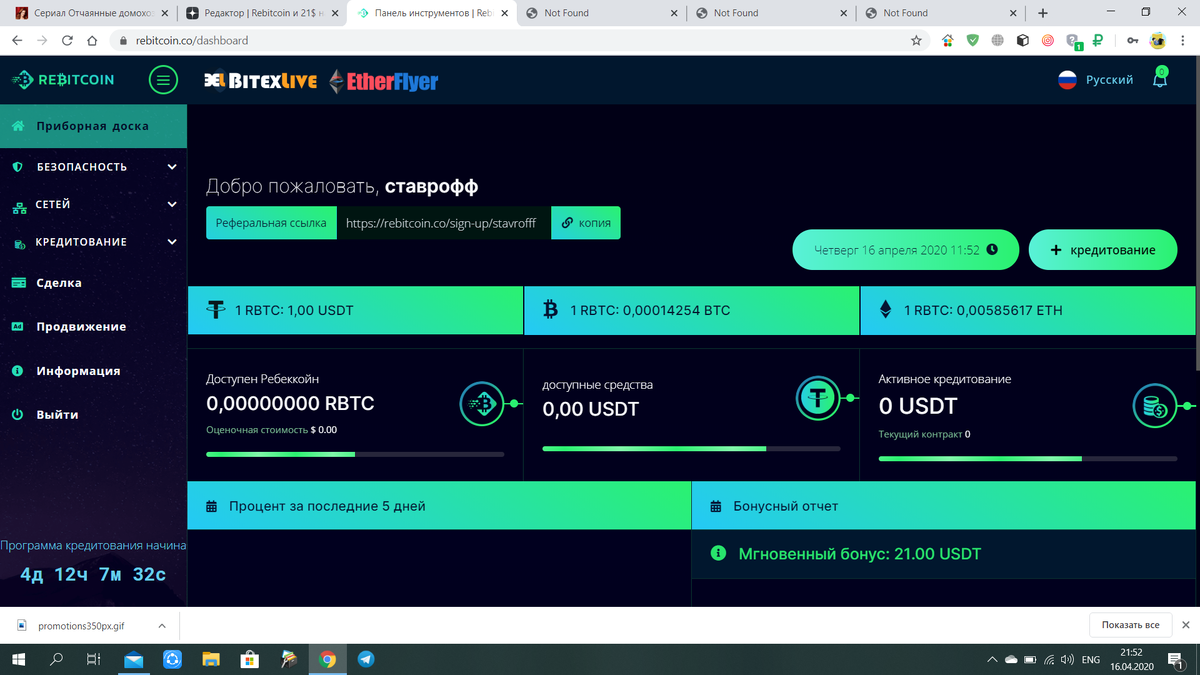Viewport: 1200px width, 675px height.
Task: Bookmark this page with the star icon
Action: (x=916, y=41)
